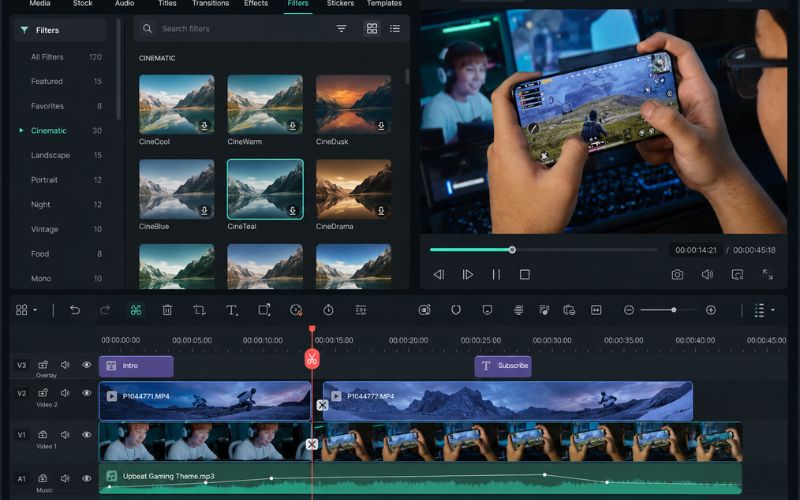Step to previous frame in preview
This screenshot has height=500, width=800.
pos(439,274)
